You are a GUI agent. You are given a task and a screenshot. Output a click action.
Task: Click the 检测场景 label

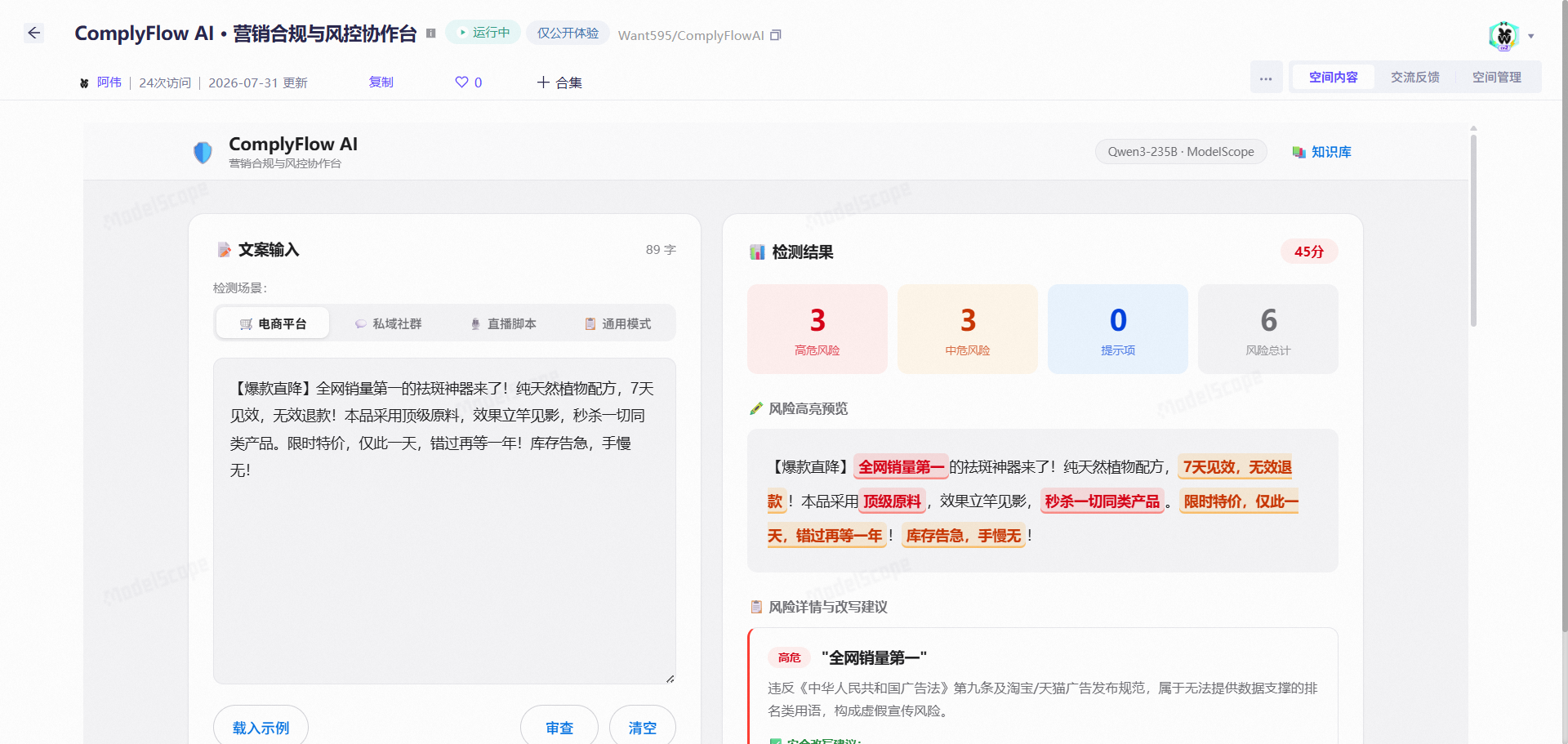240,288
